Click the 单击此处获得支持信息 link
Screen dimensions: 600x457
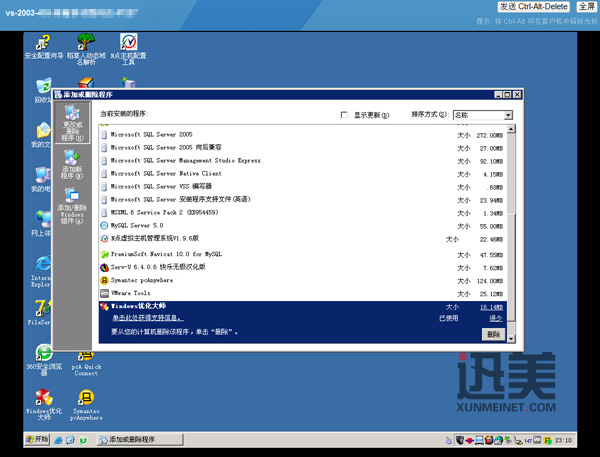click(x=148, y=318)
